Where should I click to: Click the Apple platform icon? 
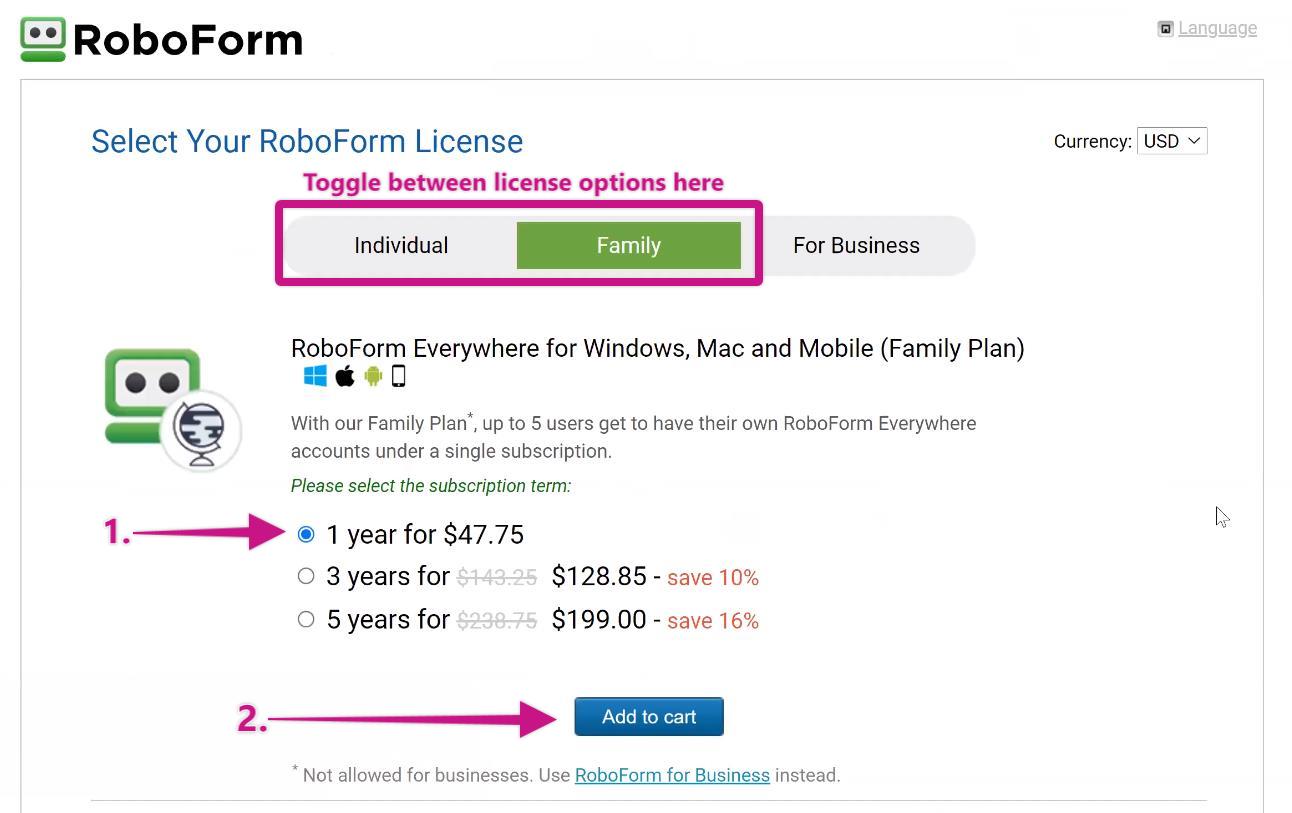point(345,376)
